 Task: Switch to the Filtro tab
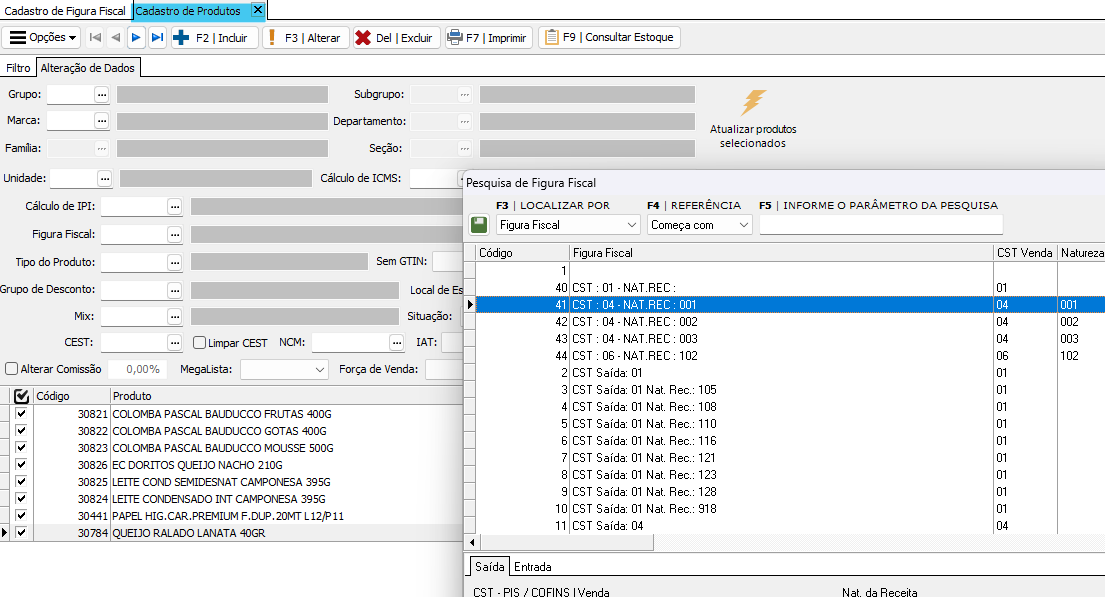coord(18,68)
